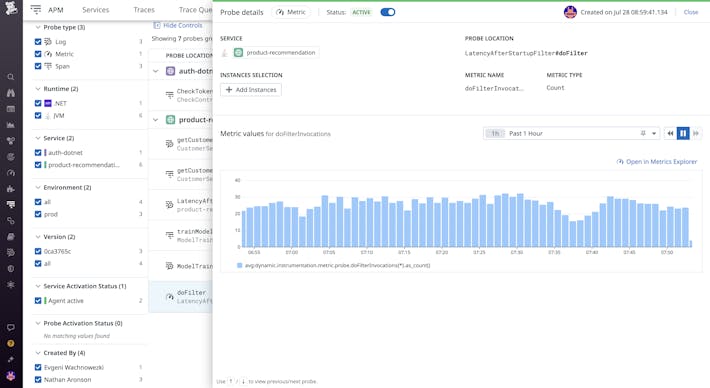Click the trainModel span probe icon
This screenshot has height=388, width=710.
pos(169,235)
